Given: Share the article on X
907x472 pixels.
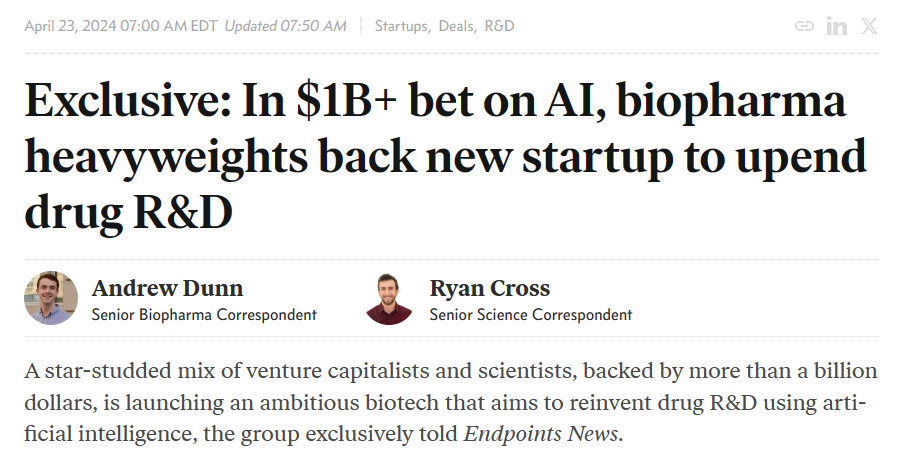Looking at the screenshot, I should coord(870,26).
